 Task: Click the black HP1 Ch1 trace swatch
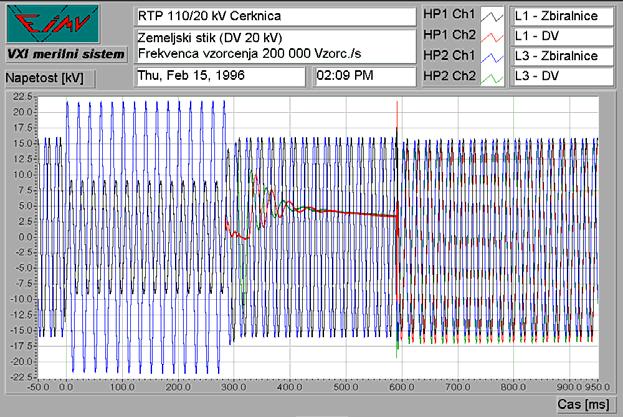(492, 17)
